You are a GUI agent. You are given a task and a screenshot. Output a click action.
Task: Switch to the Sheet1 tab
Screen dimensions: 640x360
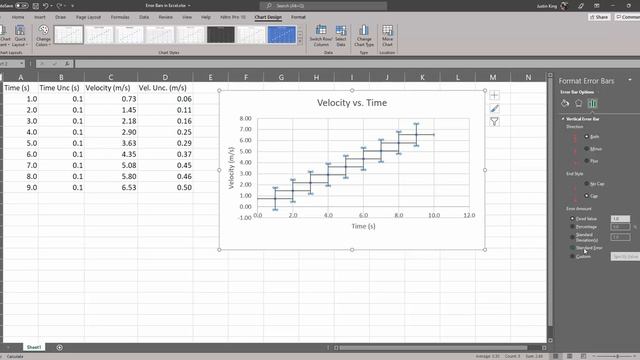pyautogui.click(x=34, y=347)
